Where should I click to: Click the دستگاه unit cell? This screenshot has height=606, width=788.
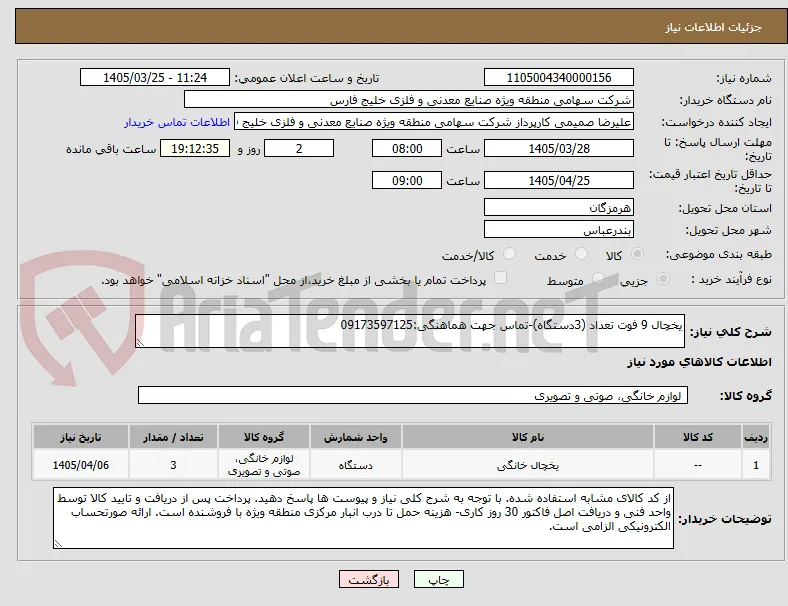(x=356, y=465)
